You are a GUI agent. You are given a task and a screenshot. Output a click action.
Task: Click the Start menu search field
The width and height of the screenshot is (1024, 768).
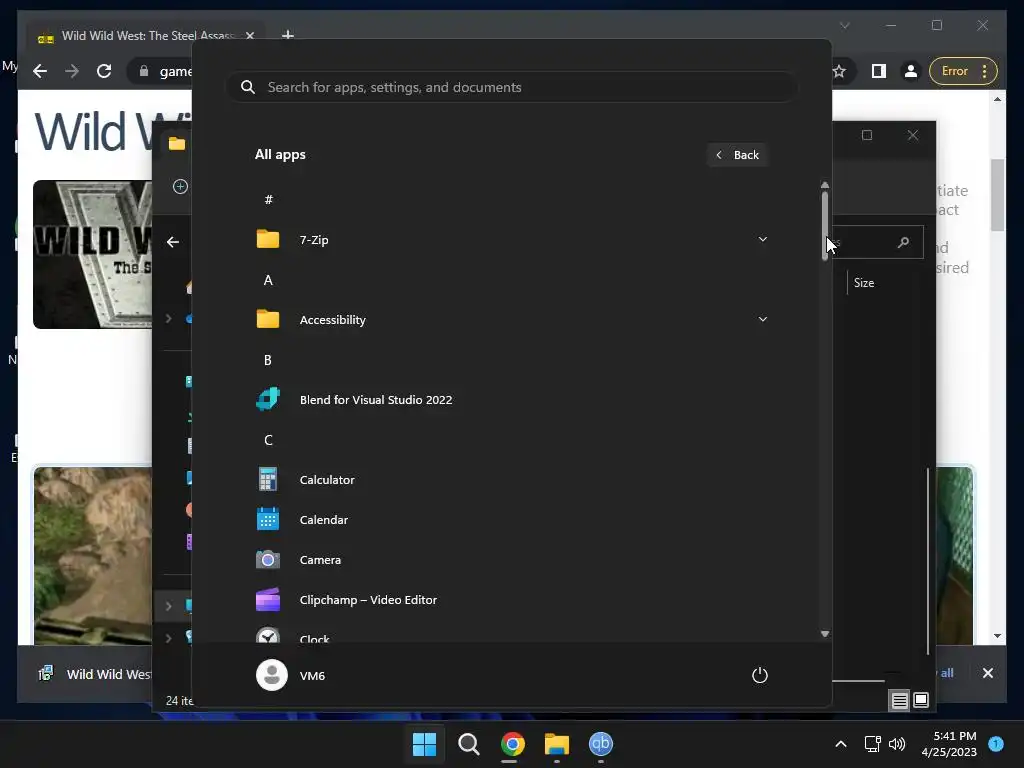click(511, 87)
